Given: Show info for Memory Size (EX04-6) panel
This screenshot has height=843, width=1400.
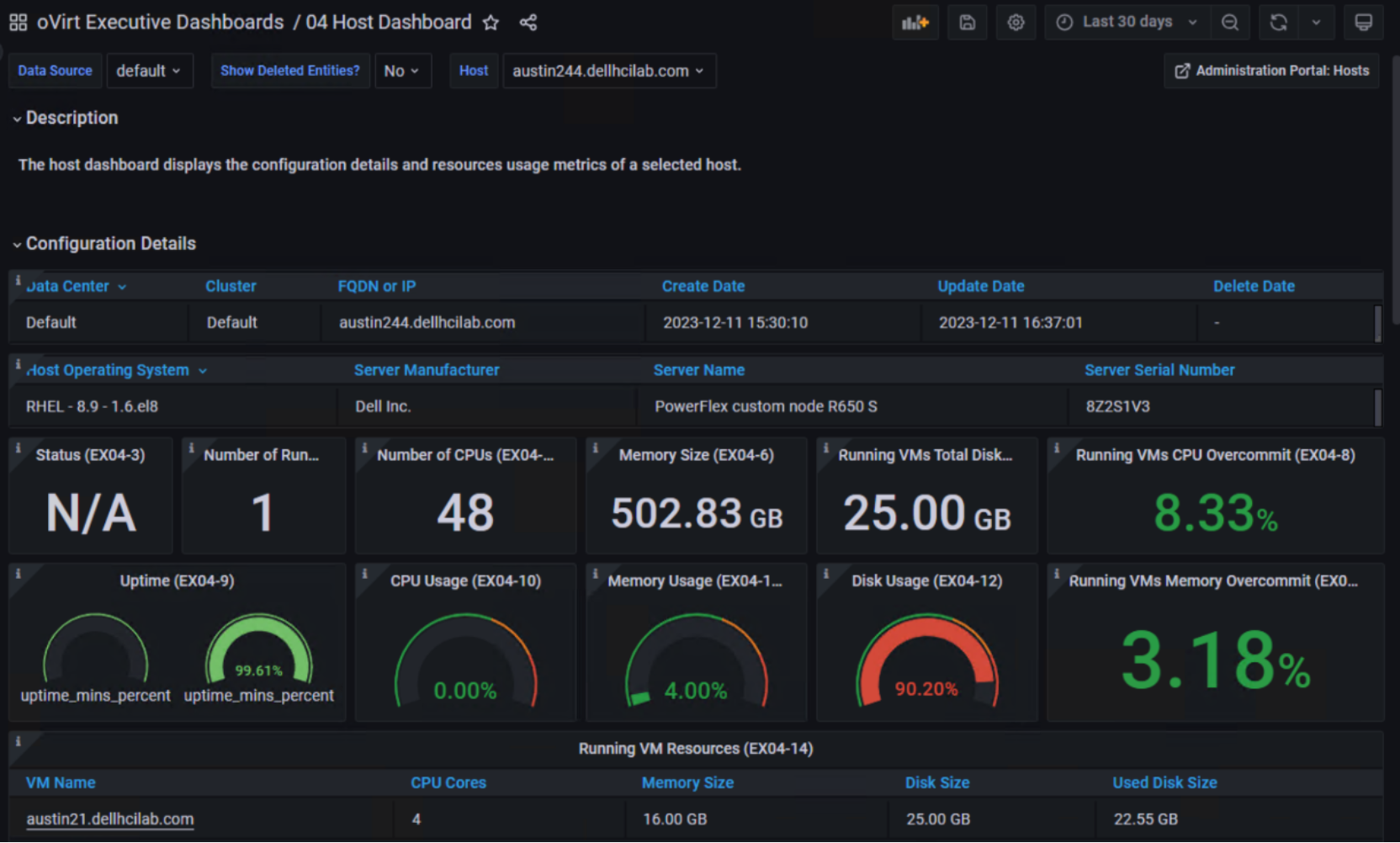Looking at the screenshot, I should pyautogui.click(x=595, y=448).
